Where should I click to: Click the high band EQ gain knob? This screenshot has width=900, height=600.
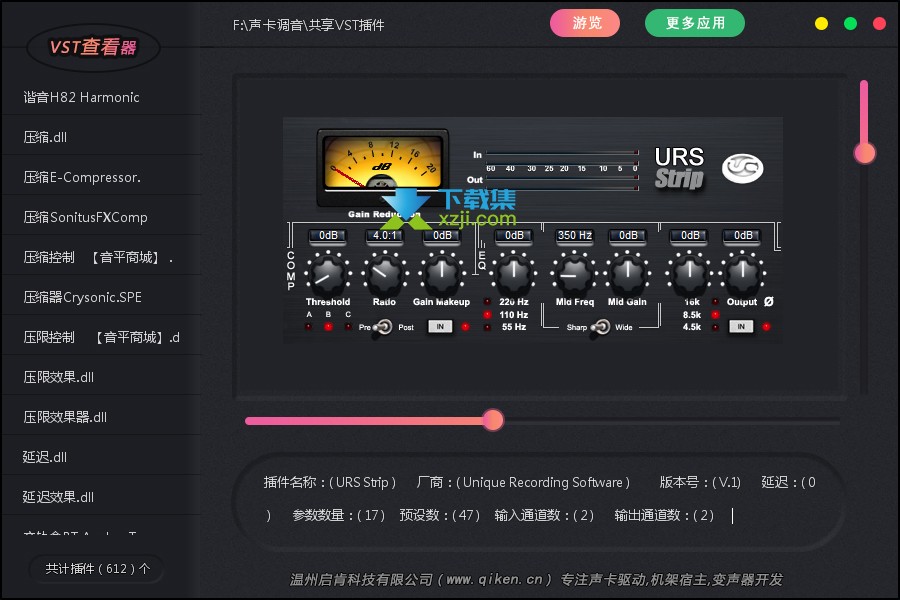(689, 273)
